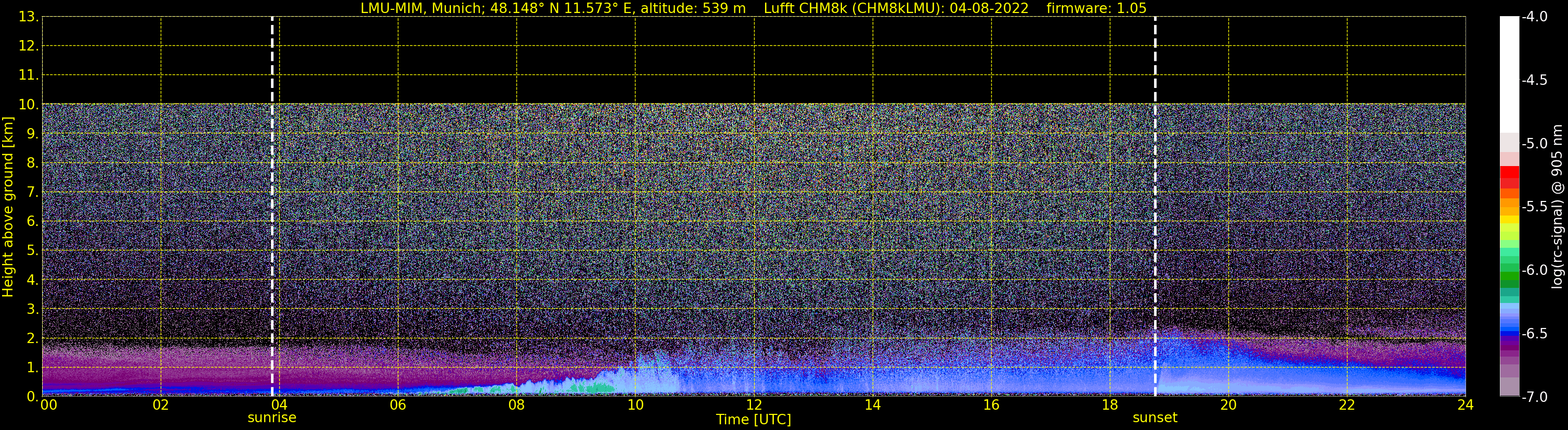Click the 'Height above ground [km]' axis label
The width and height of the screenshot is (1568, 430).
pyautogui.click(x=8, y=207)
